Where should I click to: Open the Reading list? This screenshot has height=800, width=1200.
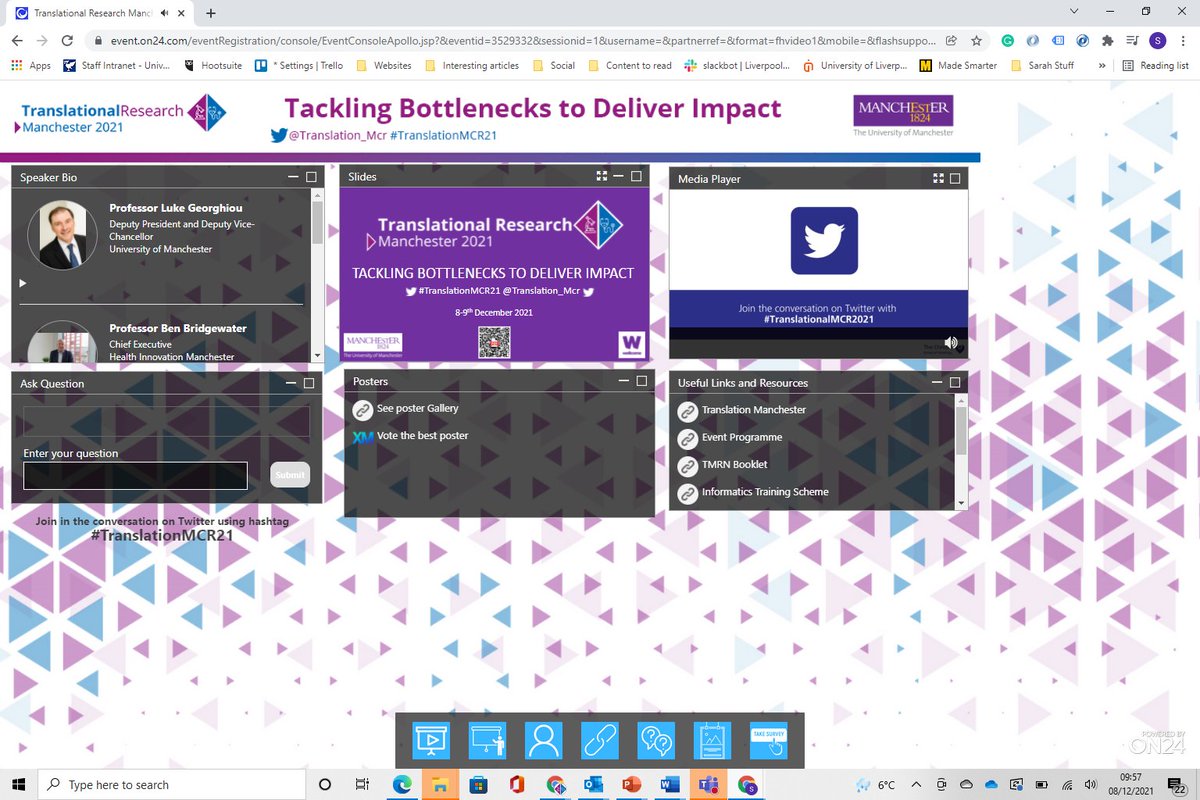pyautogui.click(x=1155, y=65)
